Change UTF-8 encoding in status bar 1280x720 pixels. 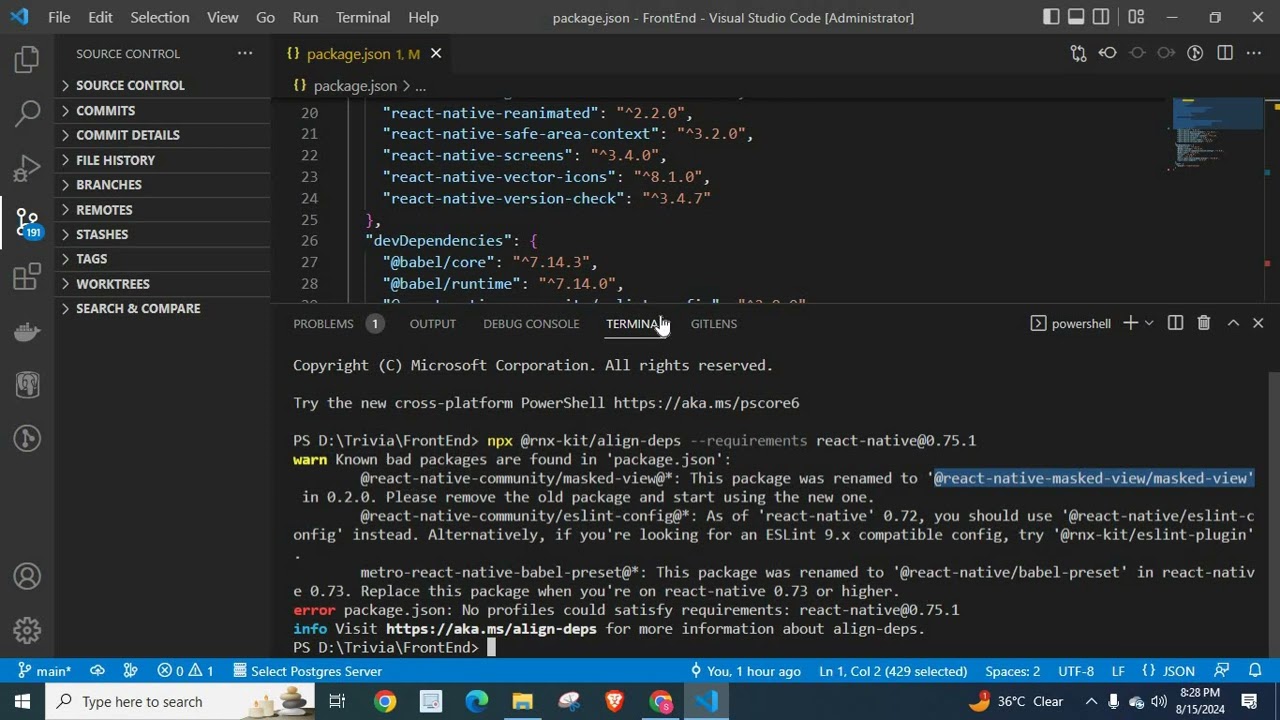click(x=1076, y=671)
